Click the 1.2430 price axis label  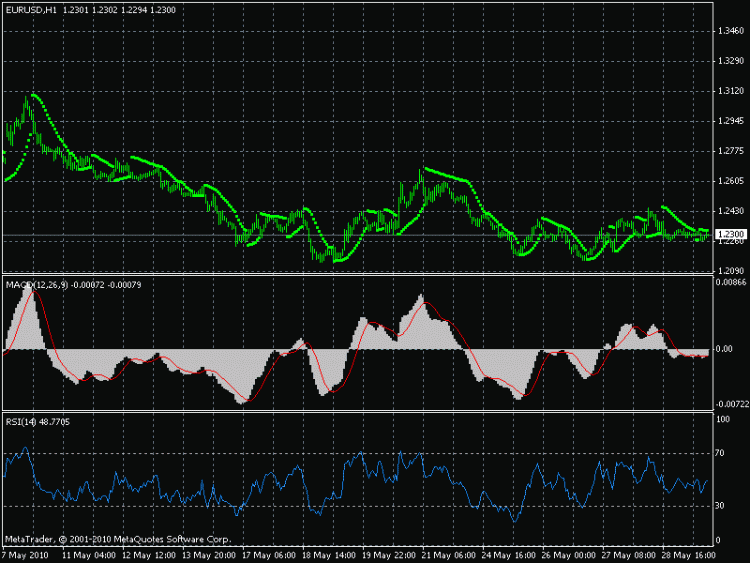coord(731,211)
